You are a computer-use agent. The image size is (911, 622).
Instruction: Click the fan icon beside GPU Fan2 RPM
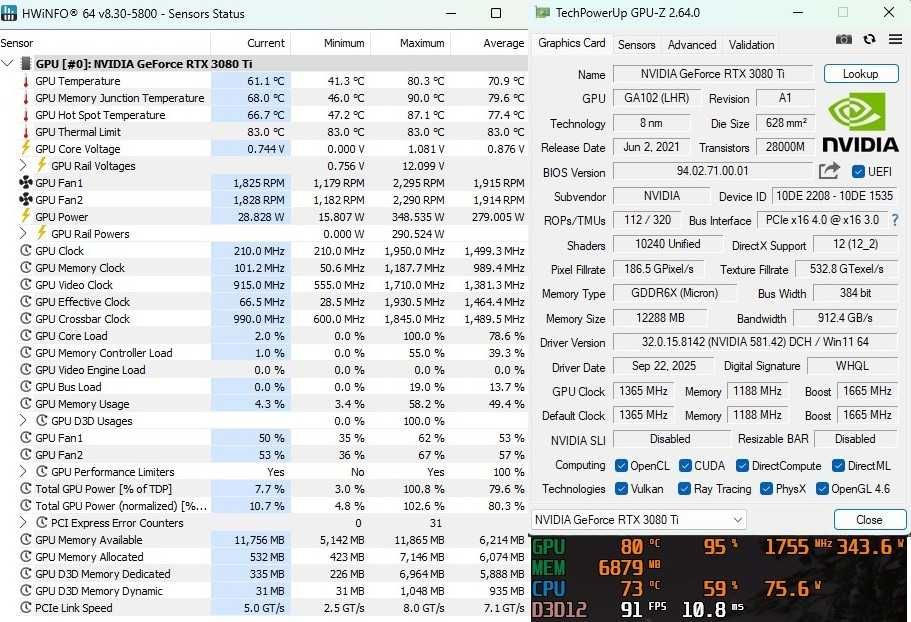tap(26, 199)
